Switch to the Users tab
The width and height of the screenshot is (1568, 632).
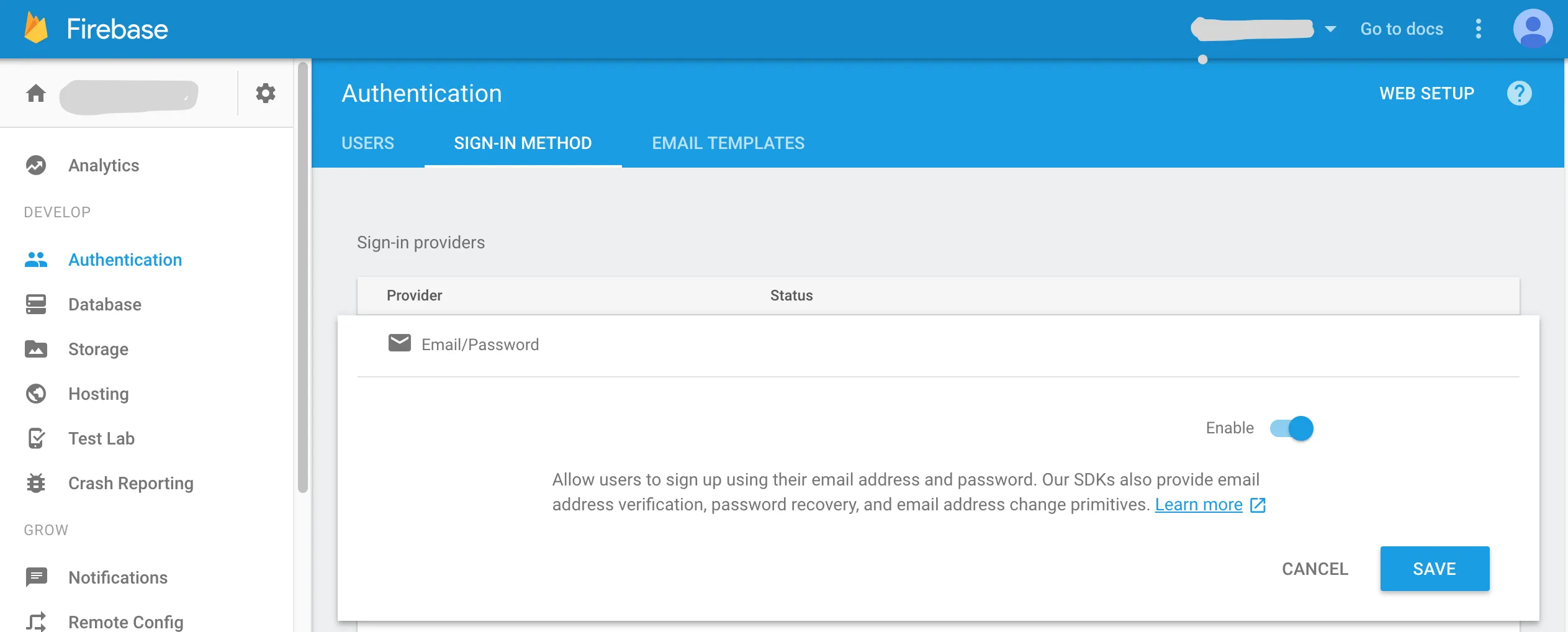(367, 143)
